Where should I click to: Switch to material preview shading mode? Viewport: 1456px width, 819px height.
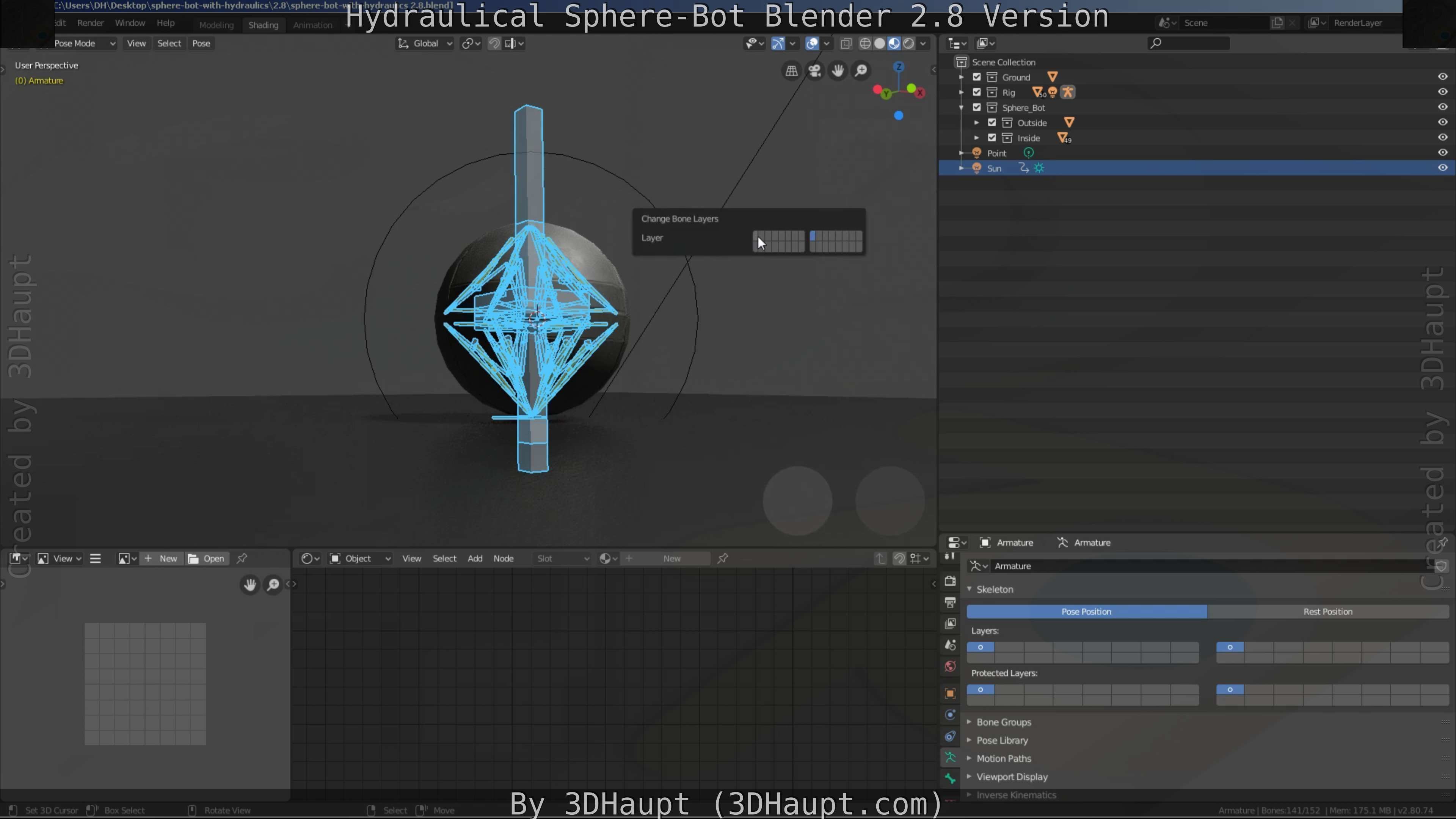pyautogui.click(x=894, y=44)
